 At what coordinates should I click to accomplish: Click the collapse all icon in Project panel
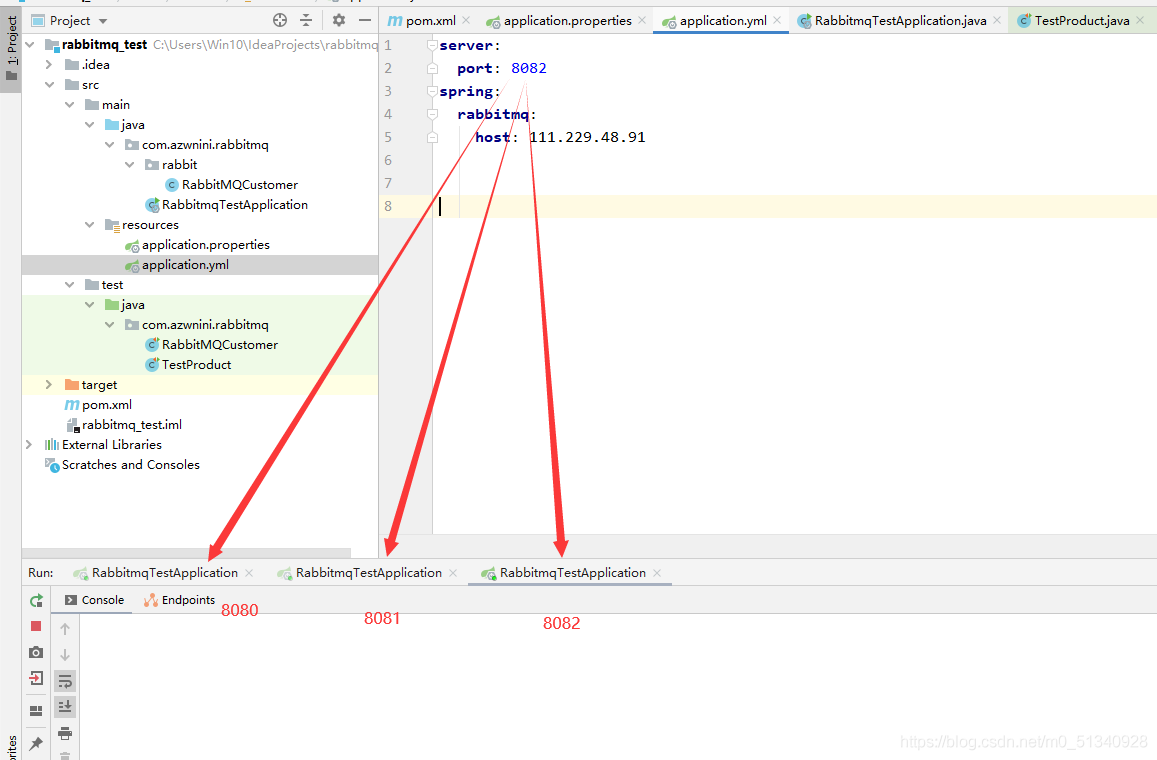(x=306, y=21)
